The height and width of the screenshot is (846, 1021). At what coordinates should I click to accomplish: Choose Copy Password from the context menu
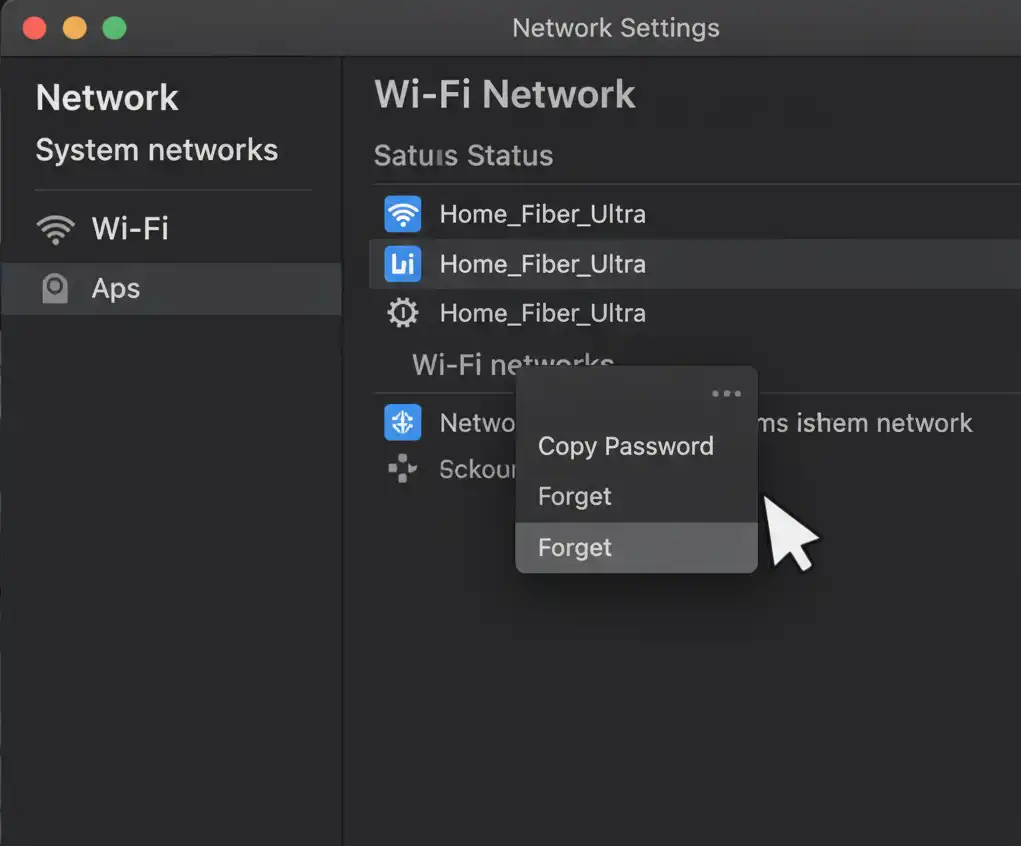[x=626, y=446]
